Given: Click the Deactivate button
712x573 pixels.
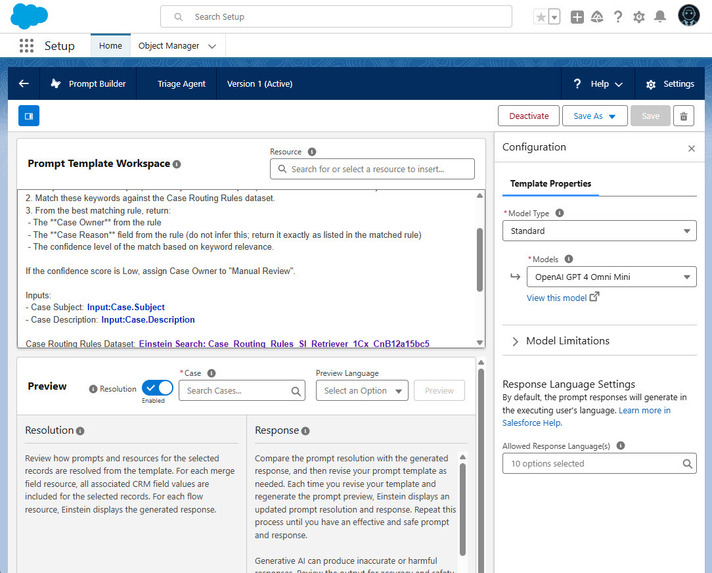Looking at the screenshot, I should [x=529, y=116].
